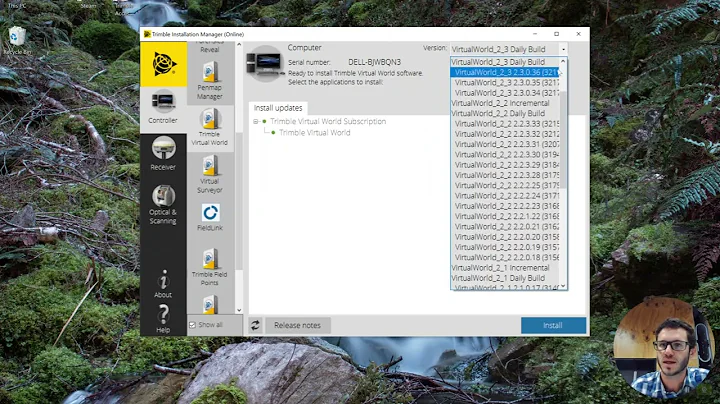
Task: Close Trimble Installation Manager window
Action: 579,34
